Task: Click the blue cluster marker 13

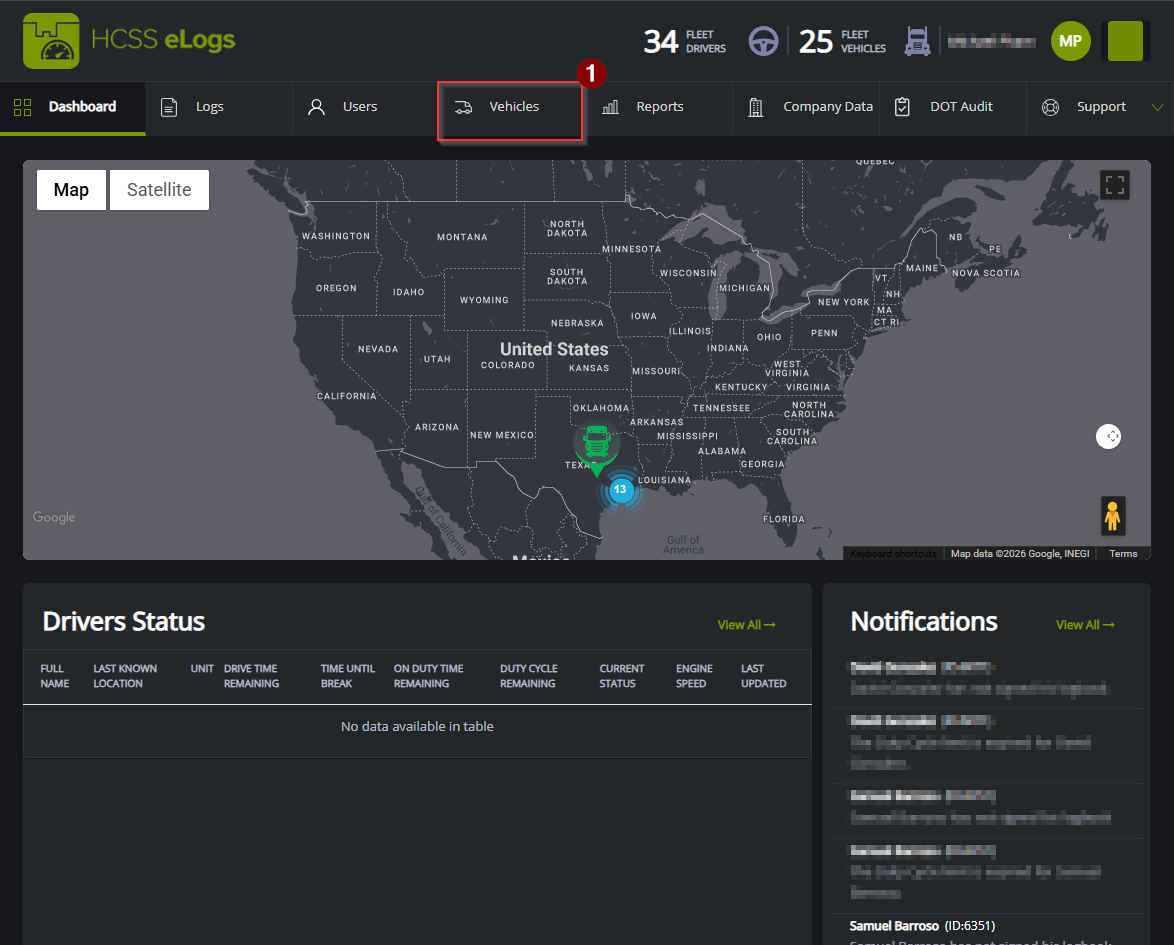Action: coord(620,490)
